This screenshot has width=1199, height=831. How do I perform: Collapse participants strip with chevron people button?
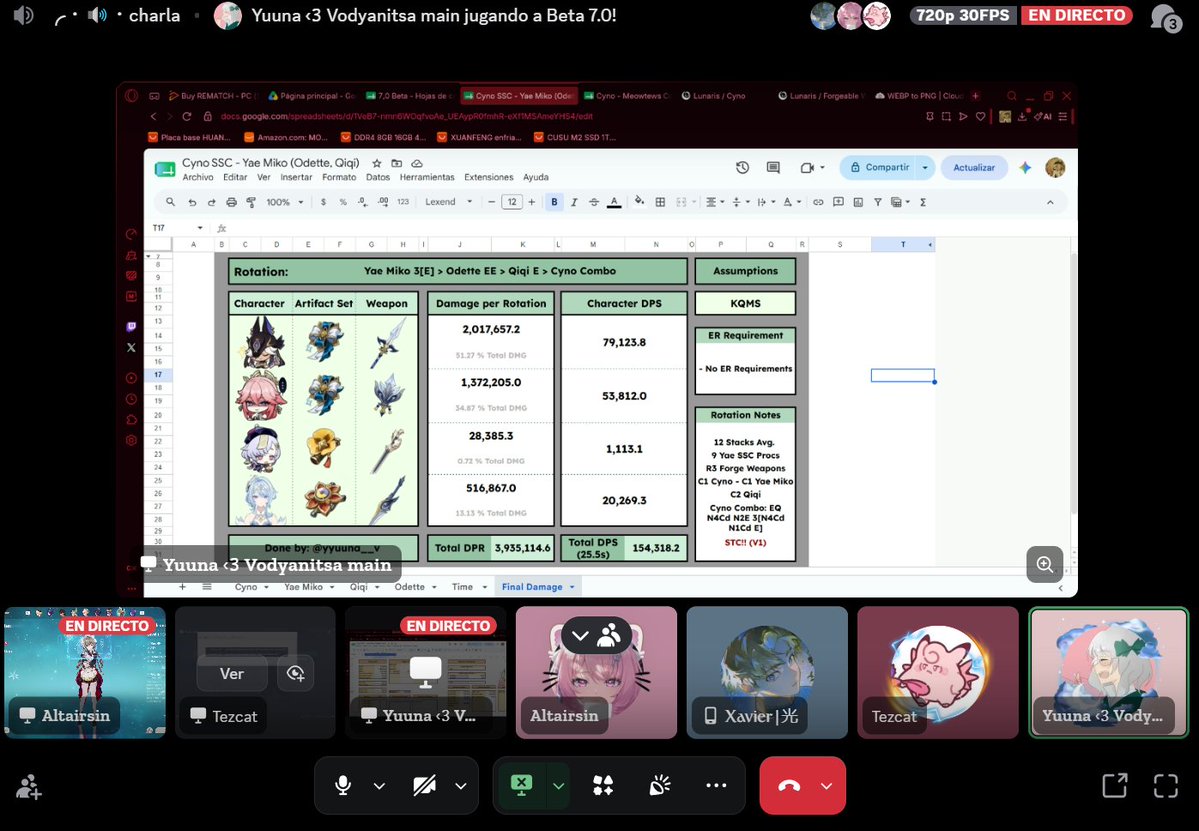596,635
